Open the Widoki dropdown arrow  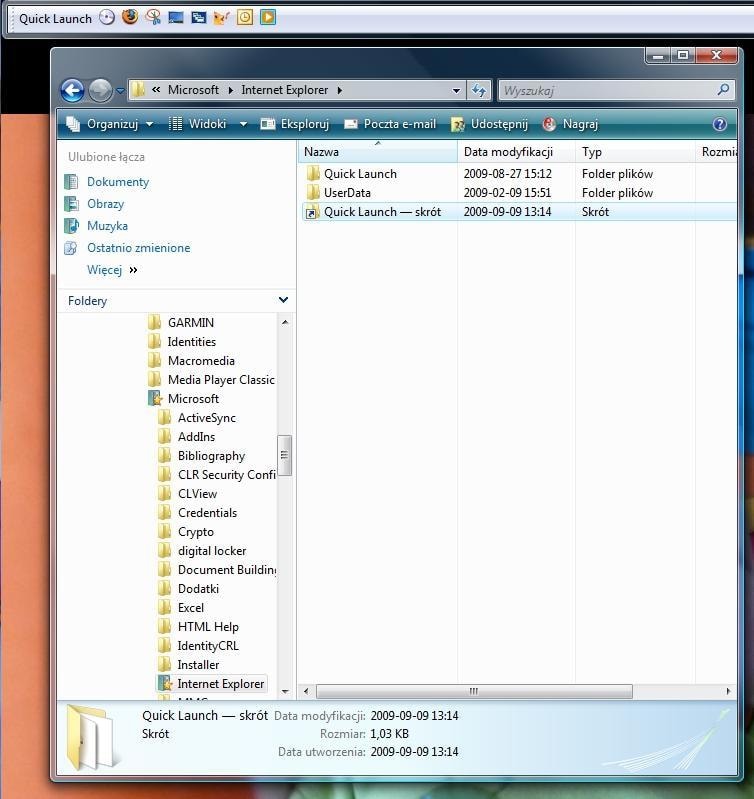pyautogui.click(x=244, y=124)
